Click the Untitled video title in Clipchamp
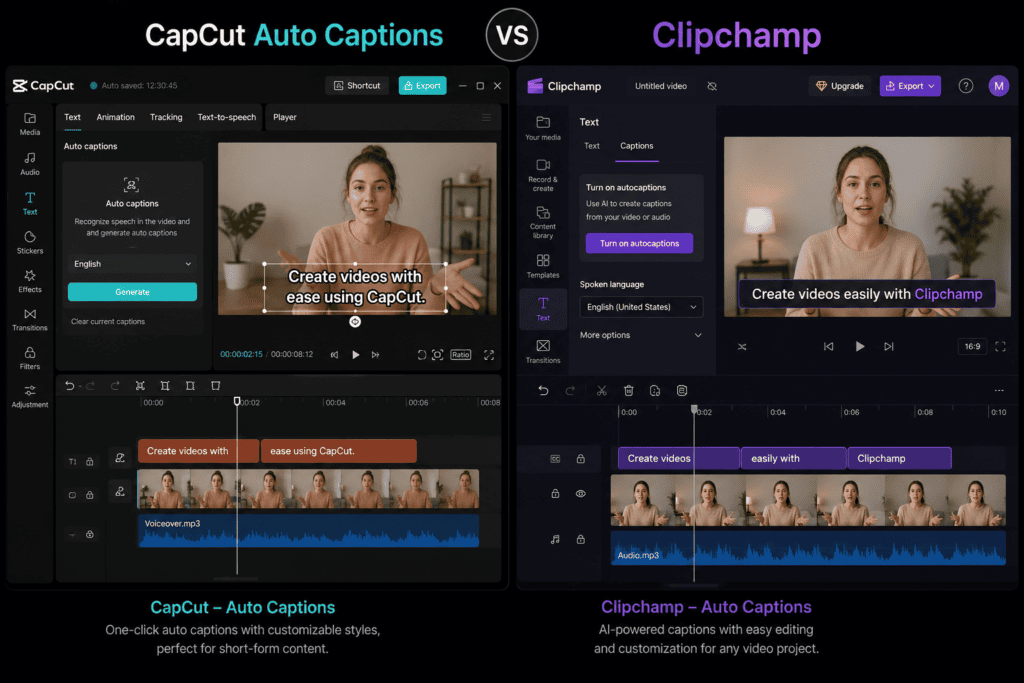1024x683 pixels. tap(660, 86)
